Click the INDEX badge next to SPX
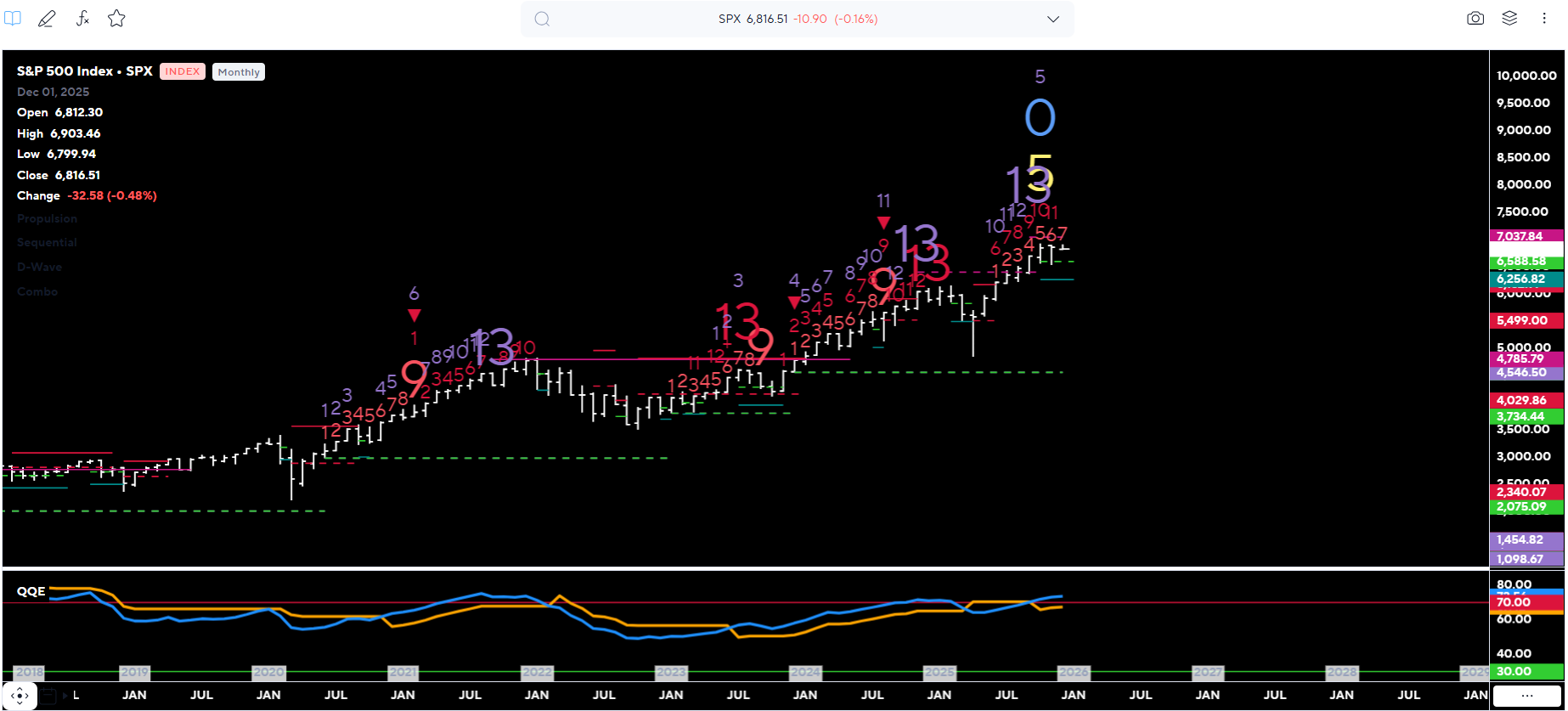This screenshot has height=711, width=1568. pyautogui.click(x=183, y=72)
